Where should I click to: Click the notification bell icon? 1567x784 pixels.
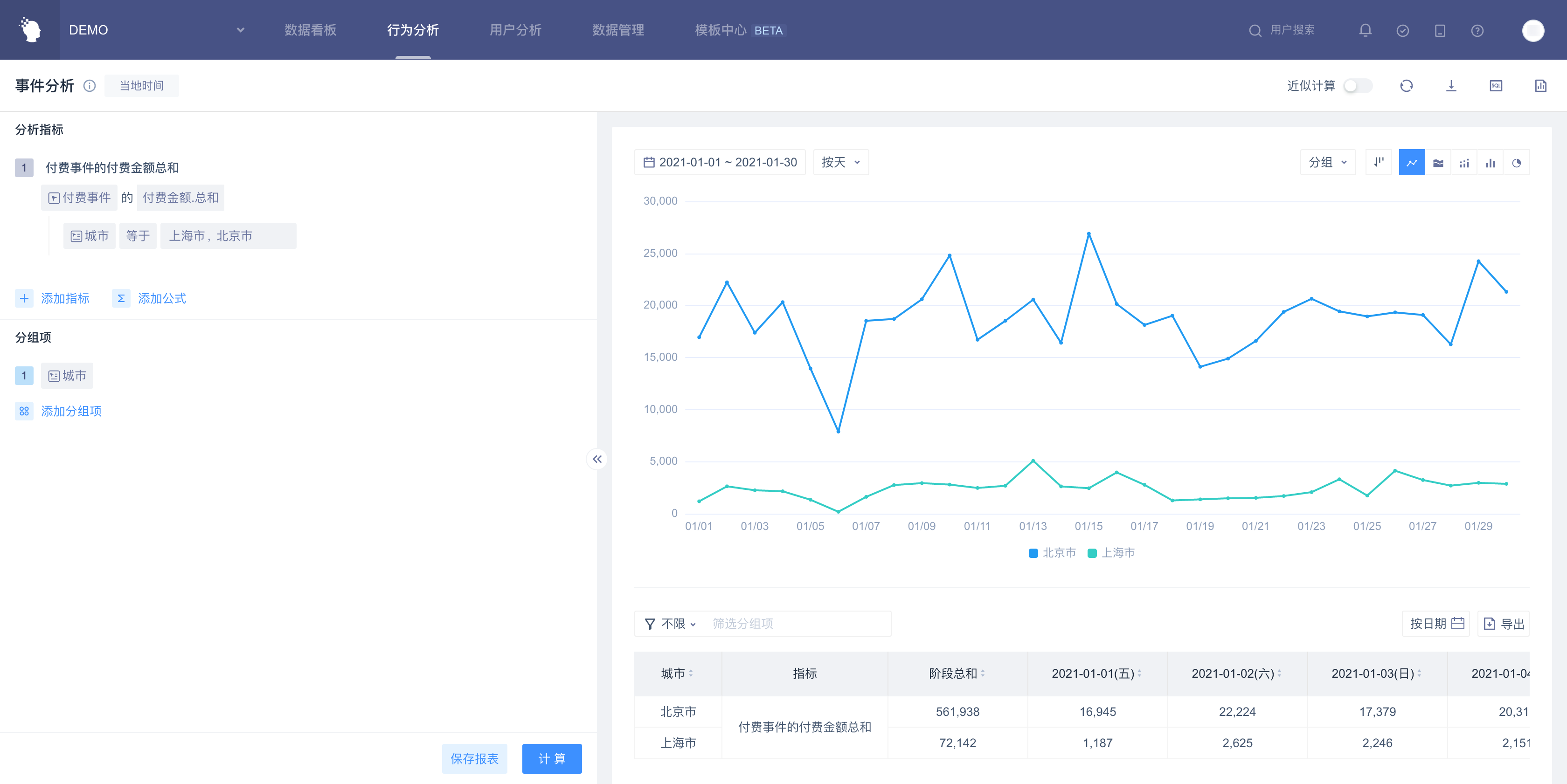(1365, 30)
